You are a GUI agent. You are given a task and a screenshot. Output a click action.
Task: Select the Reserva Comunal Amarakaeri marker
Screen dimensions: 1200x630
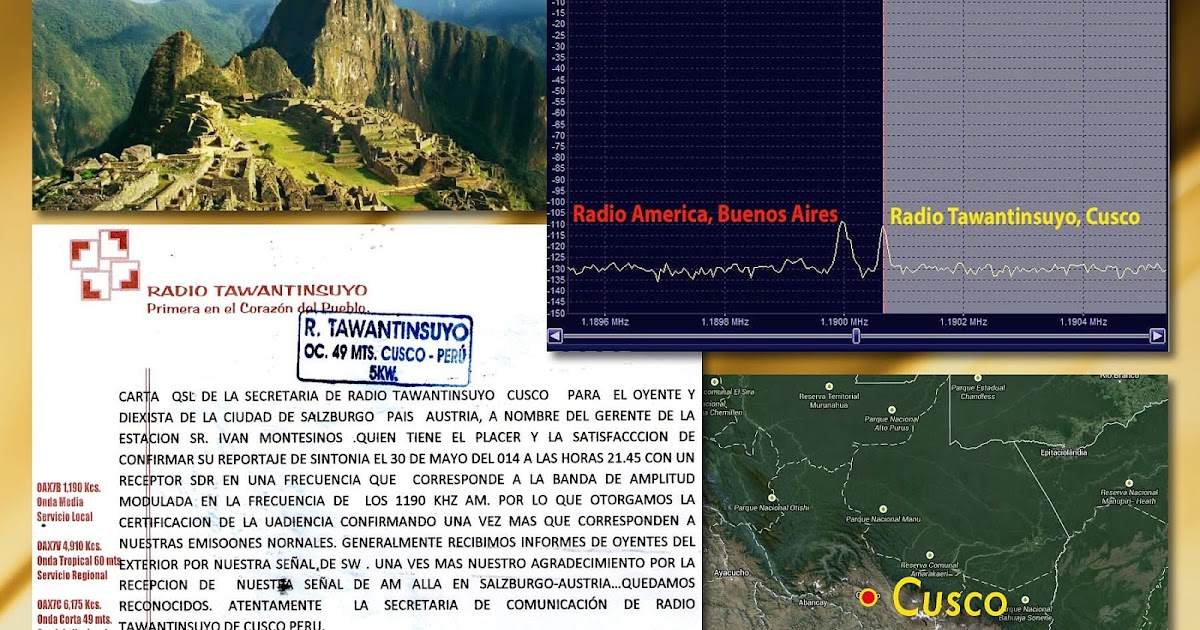(x=930, y=554)
